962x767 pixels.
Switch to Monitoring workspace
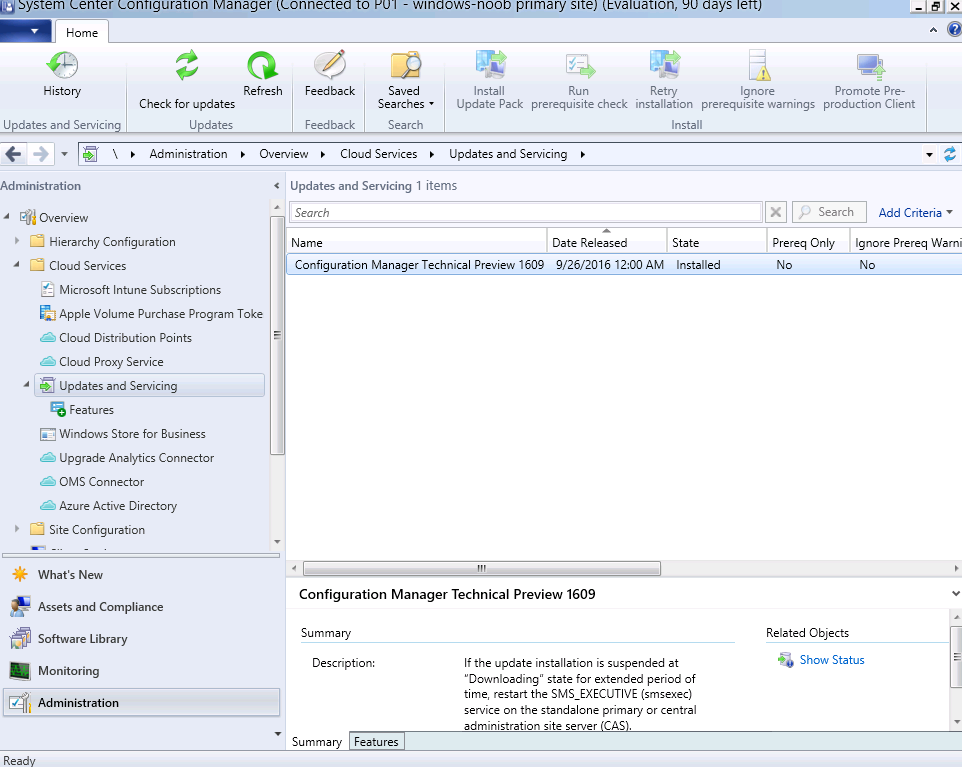[141, 671]
